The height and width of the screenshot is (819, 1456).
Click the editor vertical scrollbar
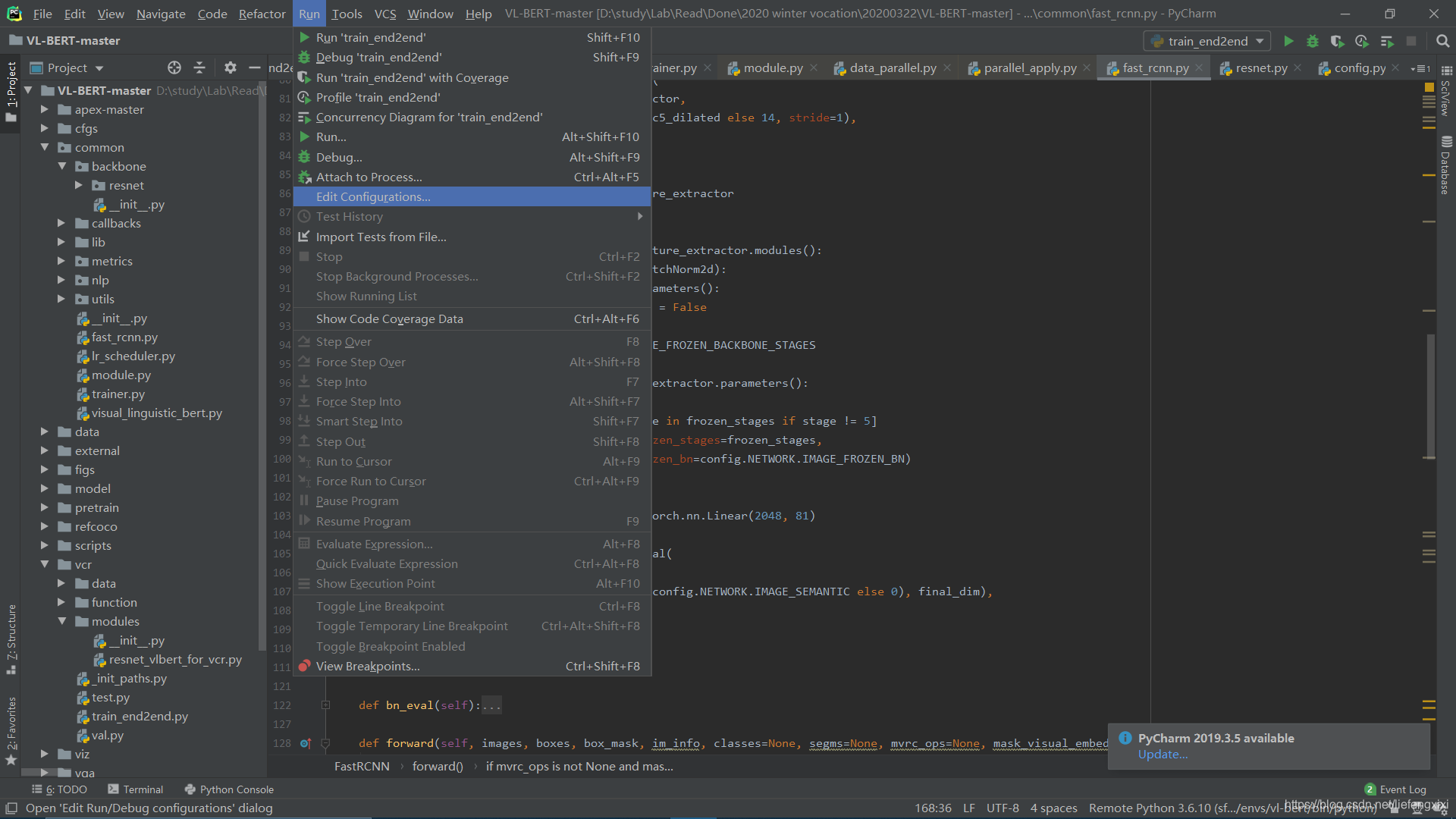pyautogui.click(x=1430, y=396)
